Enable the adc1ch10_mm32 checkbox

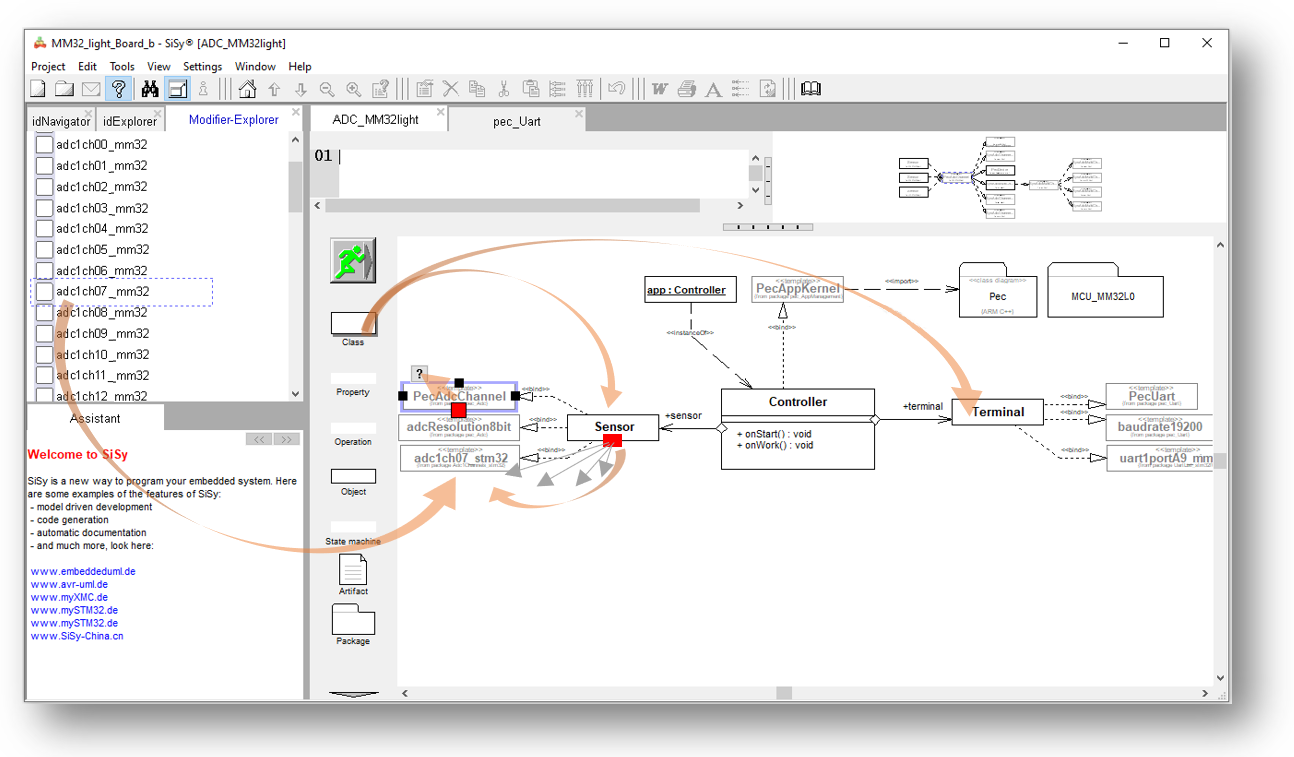[x=44, y=355]
